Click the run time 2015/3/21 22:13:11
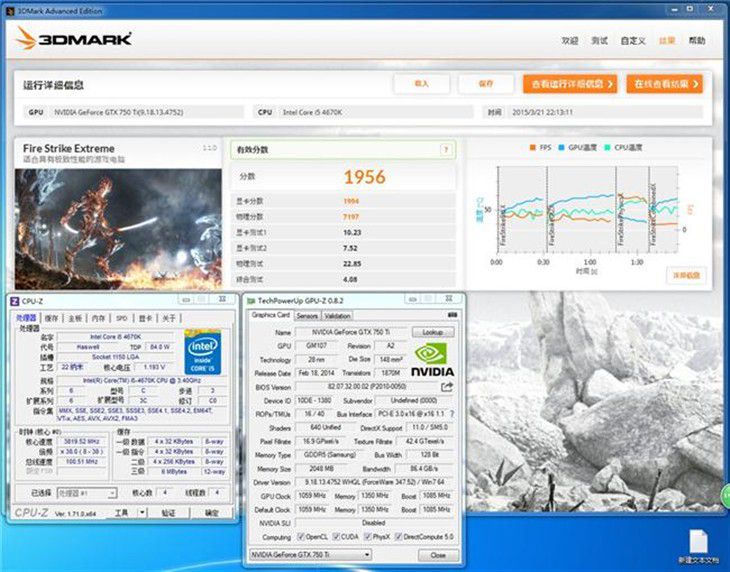Screen dimensions: 730x572 542,112
